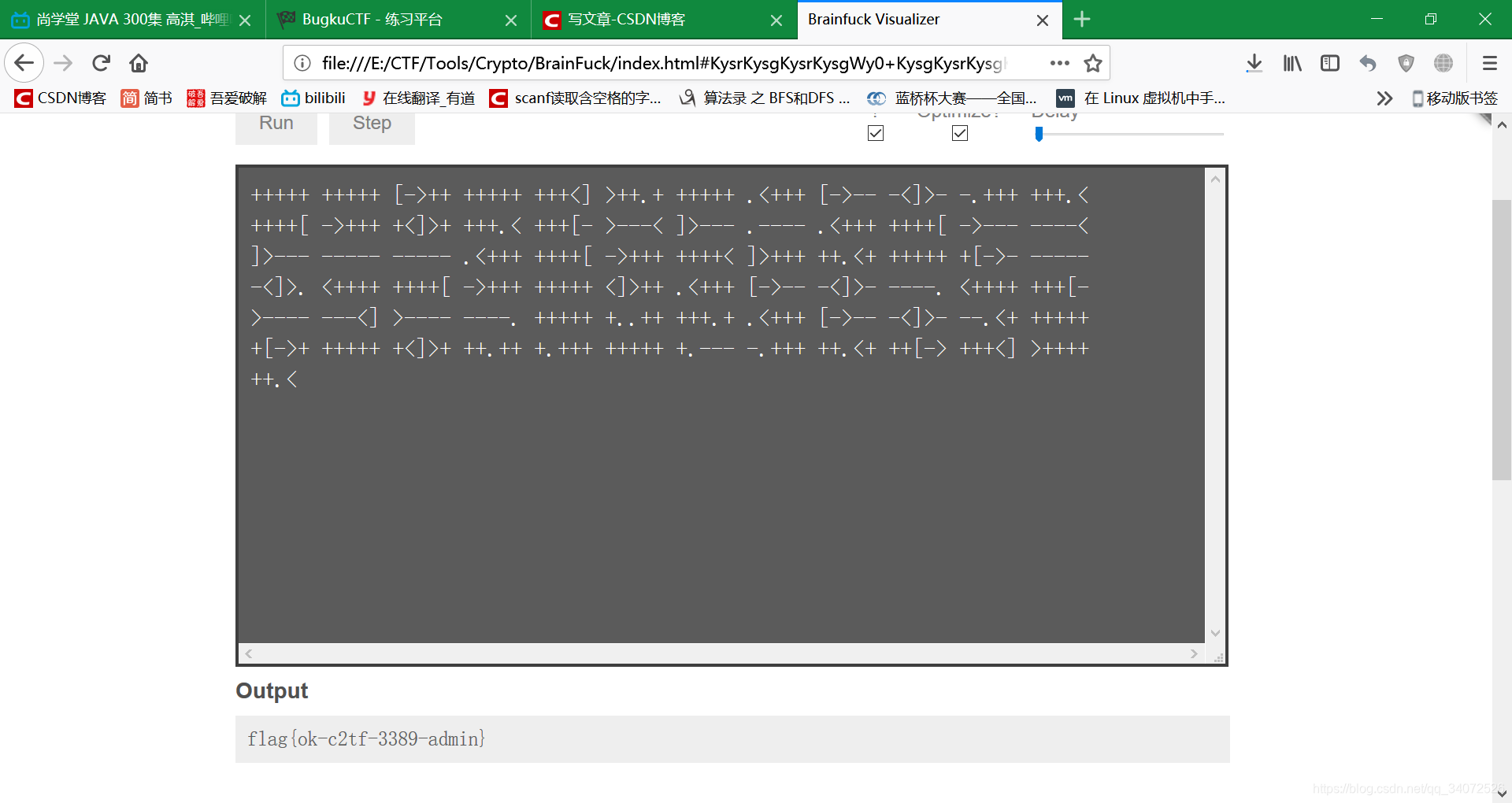Image resolution: width=1512 pixels, height=803 pixels.
Task: Click the undo-arrow toolbar icon
Action: click(1368, 63)
